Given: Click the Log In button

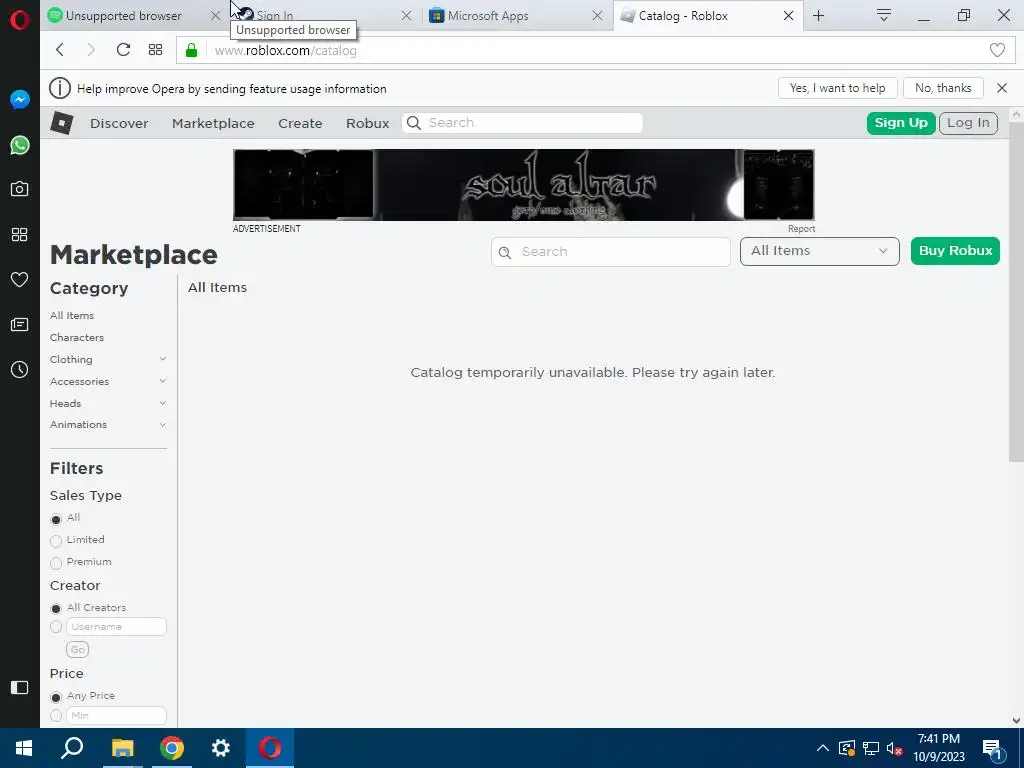Looking at the screenshot, I should [x=968, y=123].
